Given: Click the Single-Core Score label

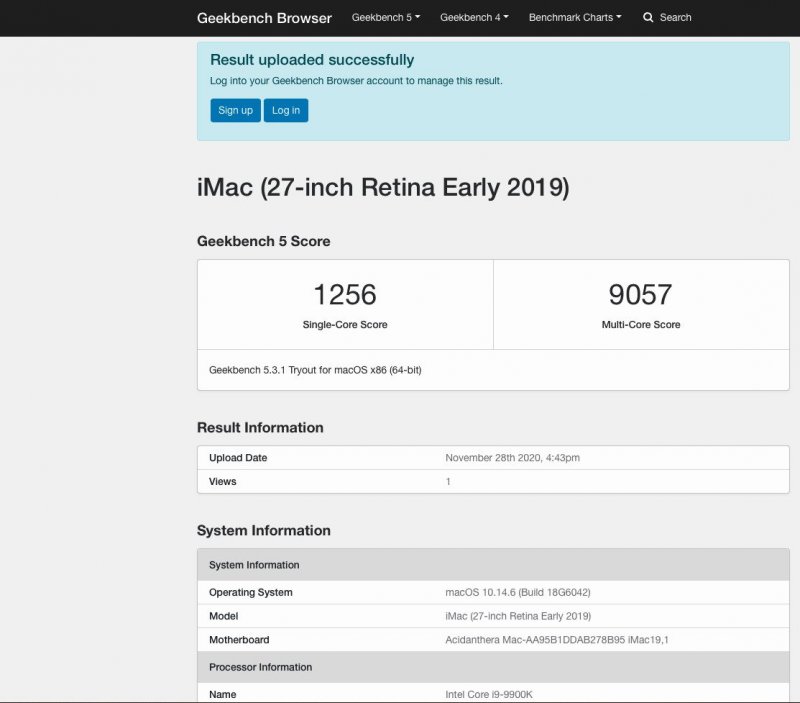Looking at the screenshot, I should pos(345,325).
